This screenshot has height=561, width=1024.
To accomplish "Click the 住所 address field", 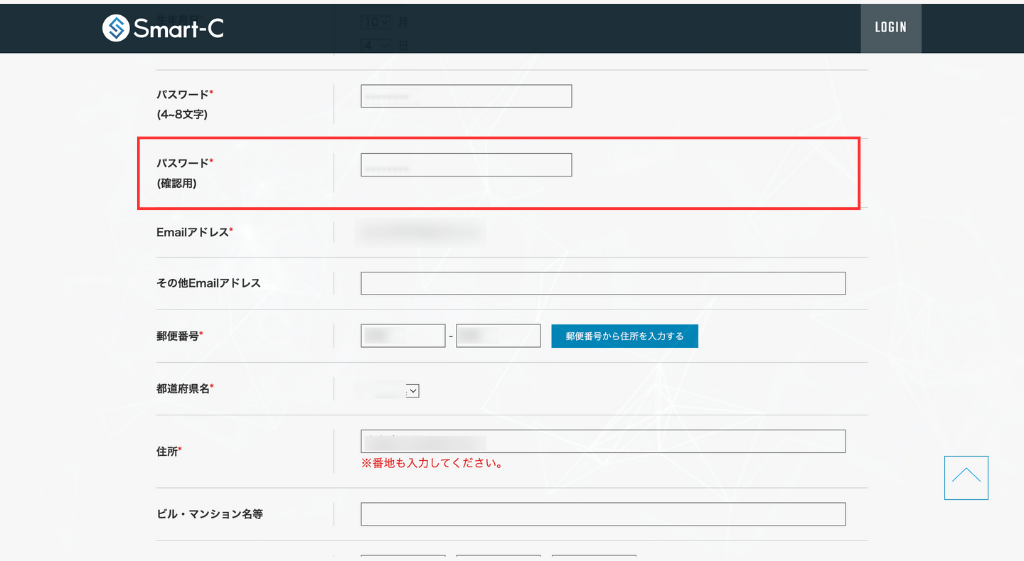I will point(603,441).
